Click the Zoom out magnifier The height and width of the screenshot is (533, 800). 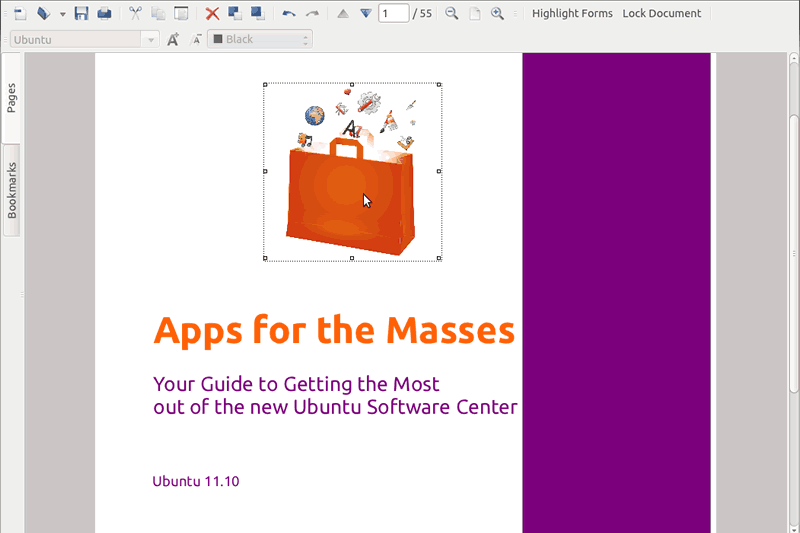tap(452, 14)
